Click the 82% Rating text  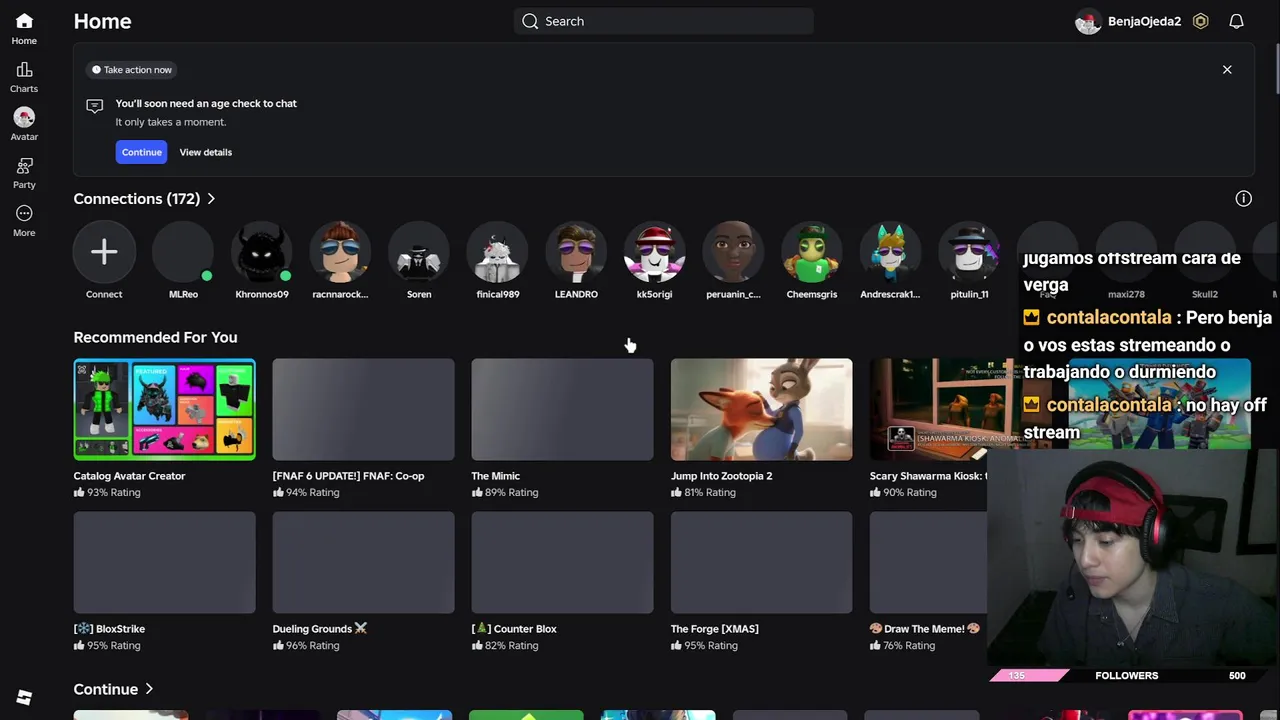tap(511, 645)
